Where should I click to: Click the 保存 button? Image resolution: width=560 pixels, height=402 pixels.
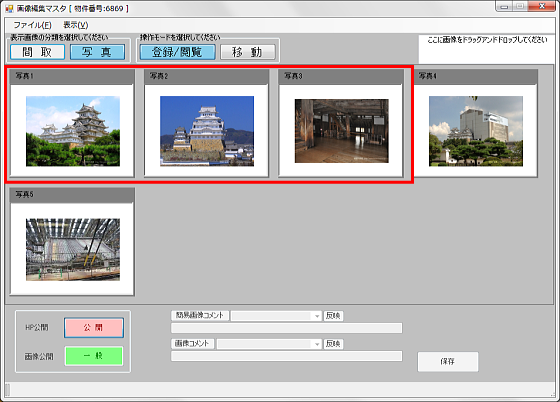point(448,362)
